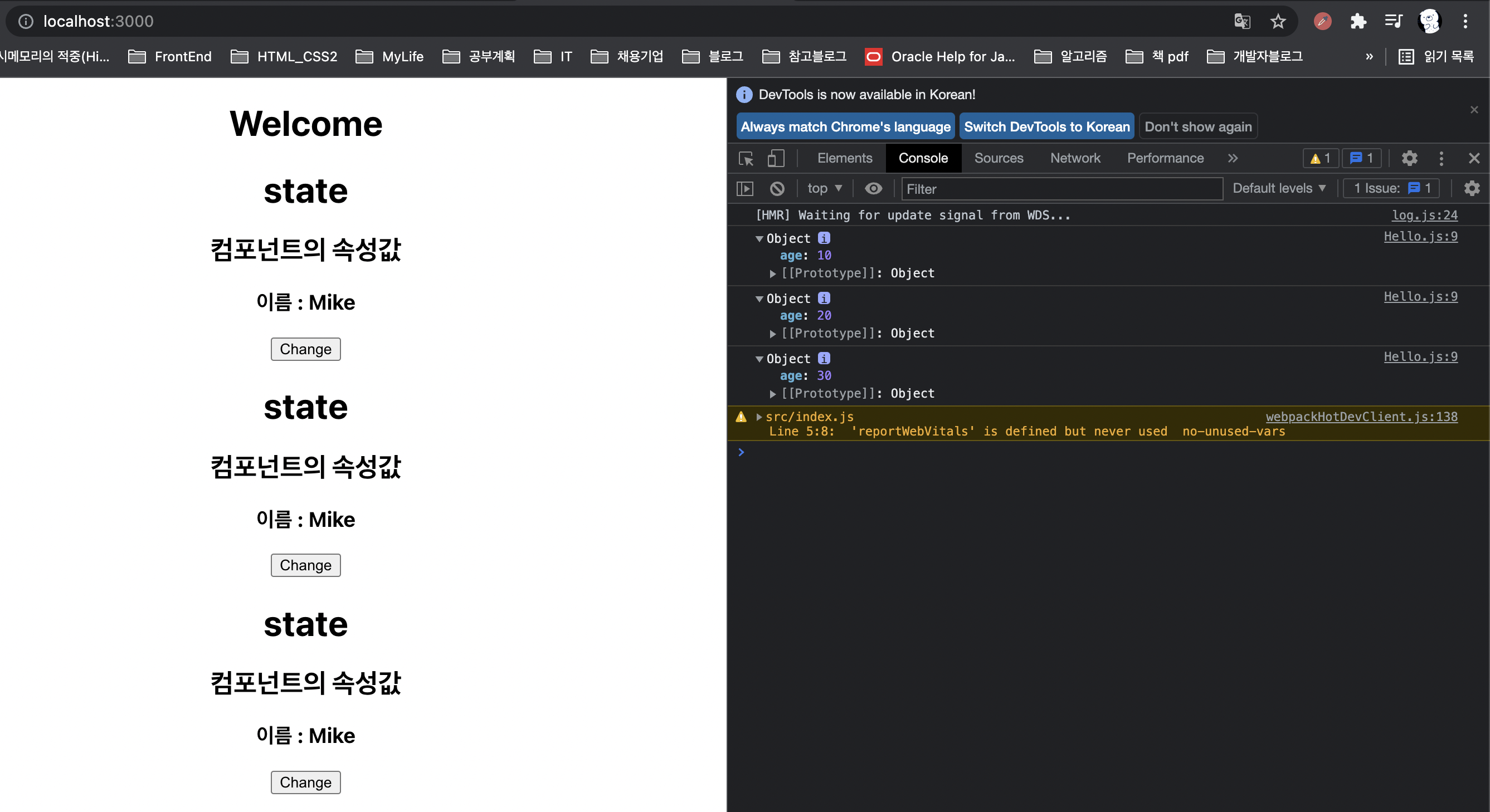Viewport: 1490px width, 812px height.
Task: Click the bookmark star icon
Action: 1278,21
